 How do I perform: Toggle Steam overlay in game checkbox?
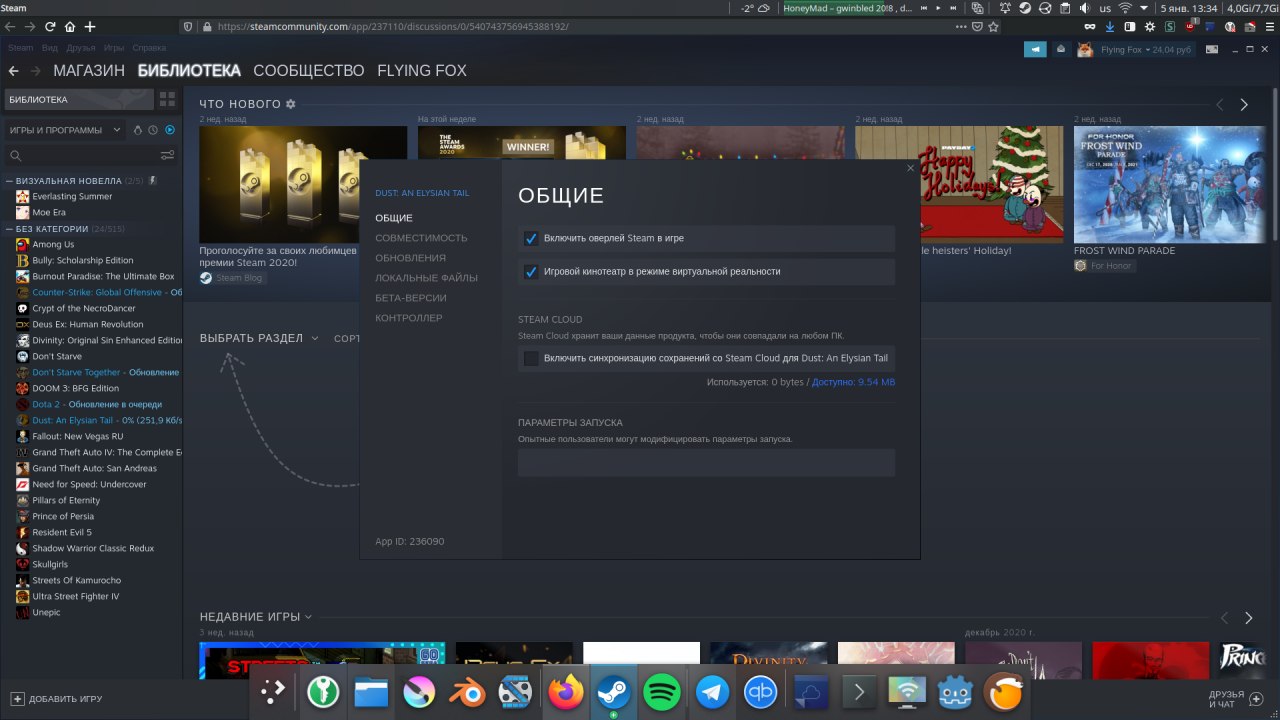[531, 239]
